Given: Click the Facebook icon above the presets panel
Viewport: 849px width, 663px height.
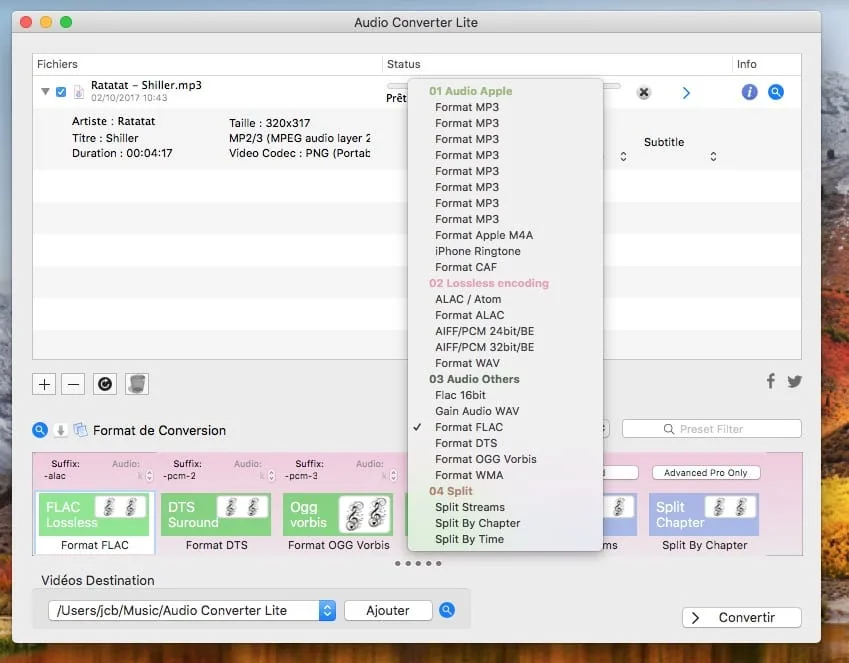Looking at the screenshot, I should pyautogui.click(x=770, y=381).
